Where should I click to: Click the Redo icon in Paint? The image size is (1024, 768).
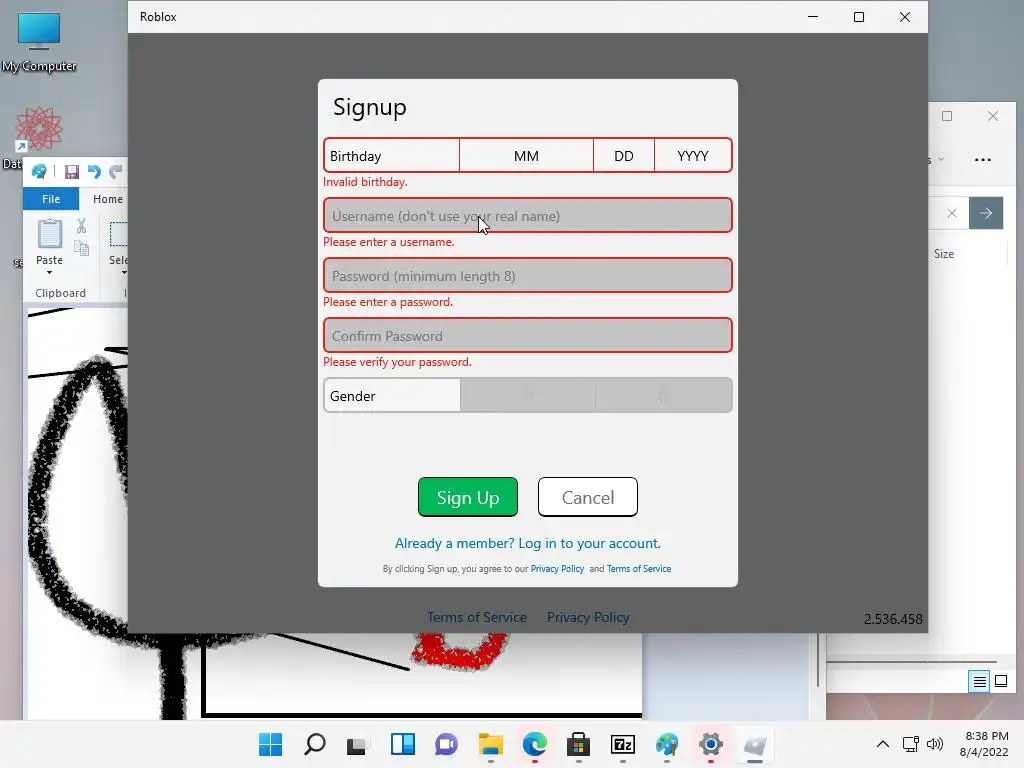pyautogui.click(x=116, y=172)
